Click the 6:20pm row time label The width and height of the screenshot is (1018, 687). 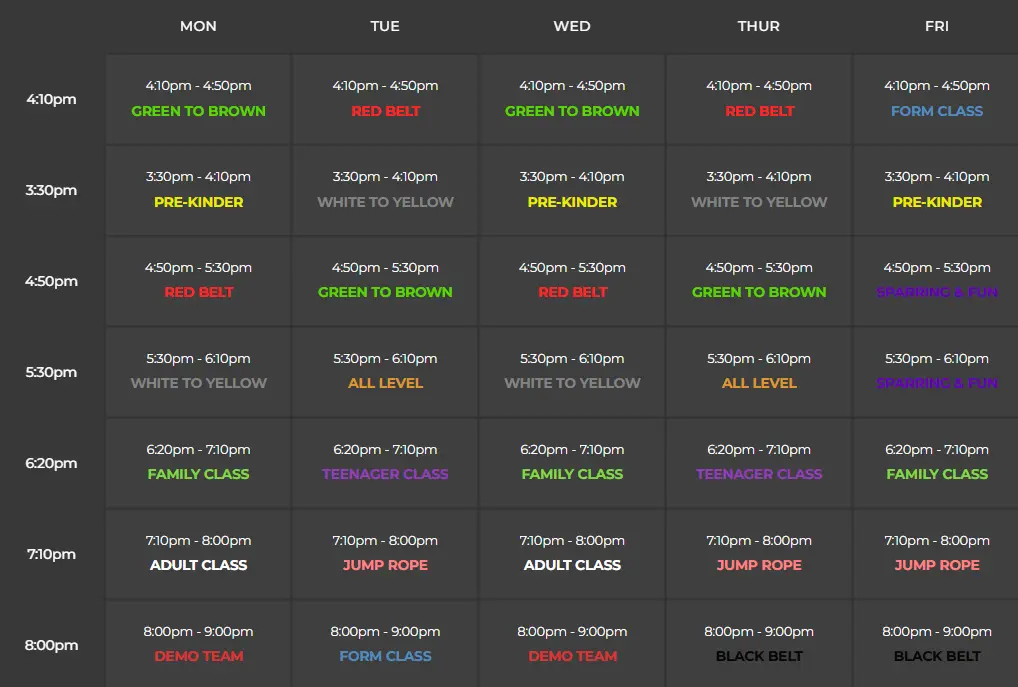[51, 463]
